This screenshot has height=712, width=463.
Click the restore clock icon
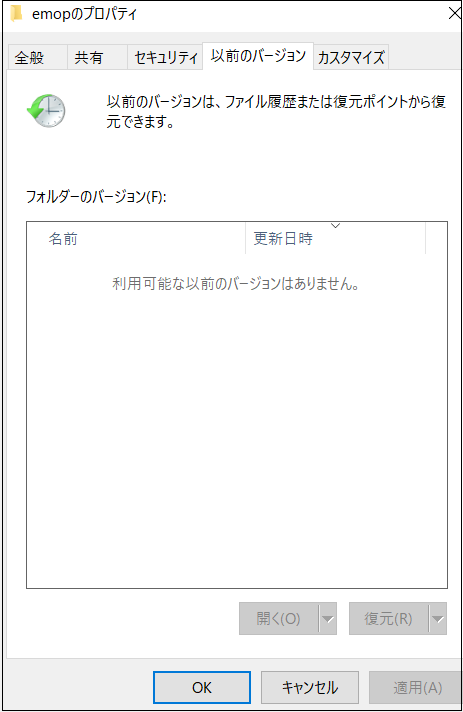(46, 110)
